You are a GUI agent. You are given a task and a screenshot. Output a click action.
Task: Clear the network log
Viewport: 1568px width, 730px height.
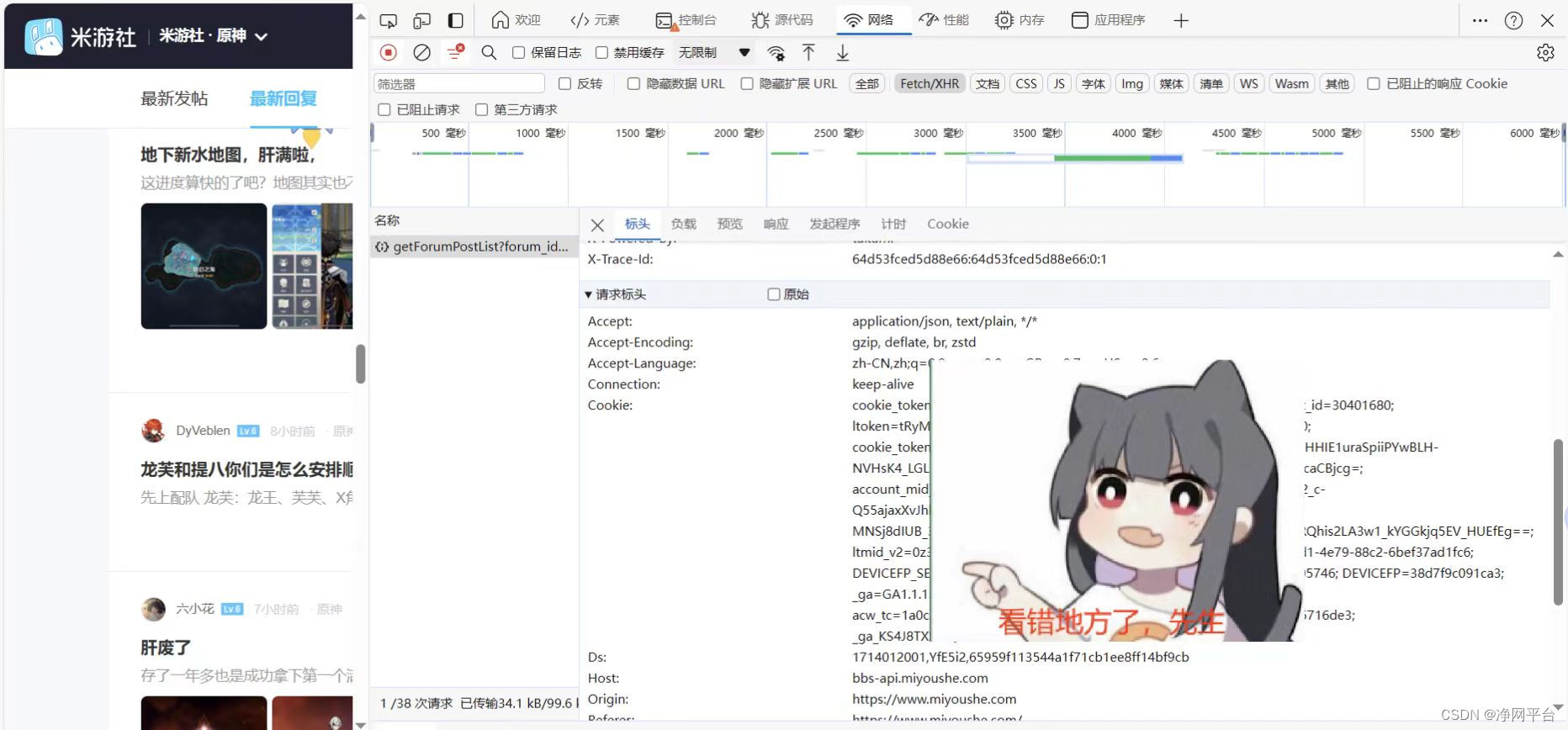tap(422, 53)
